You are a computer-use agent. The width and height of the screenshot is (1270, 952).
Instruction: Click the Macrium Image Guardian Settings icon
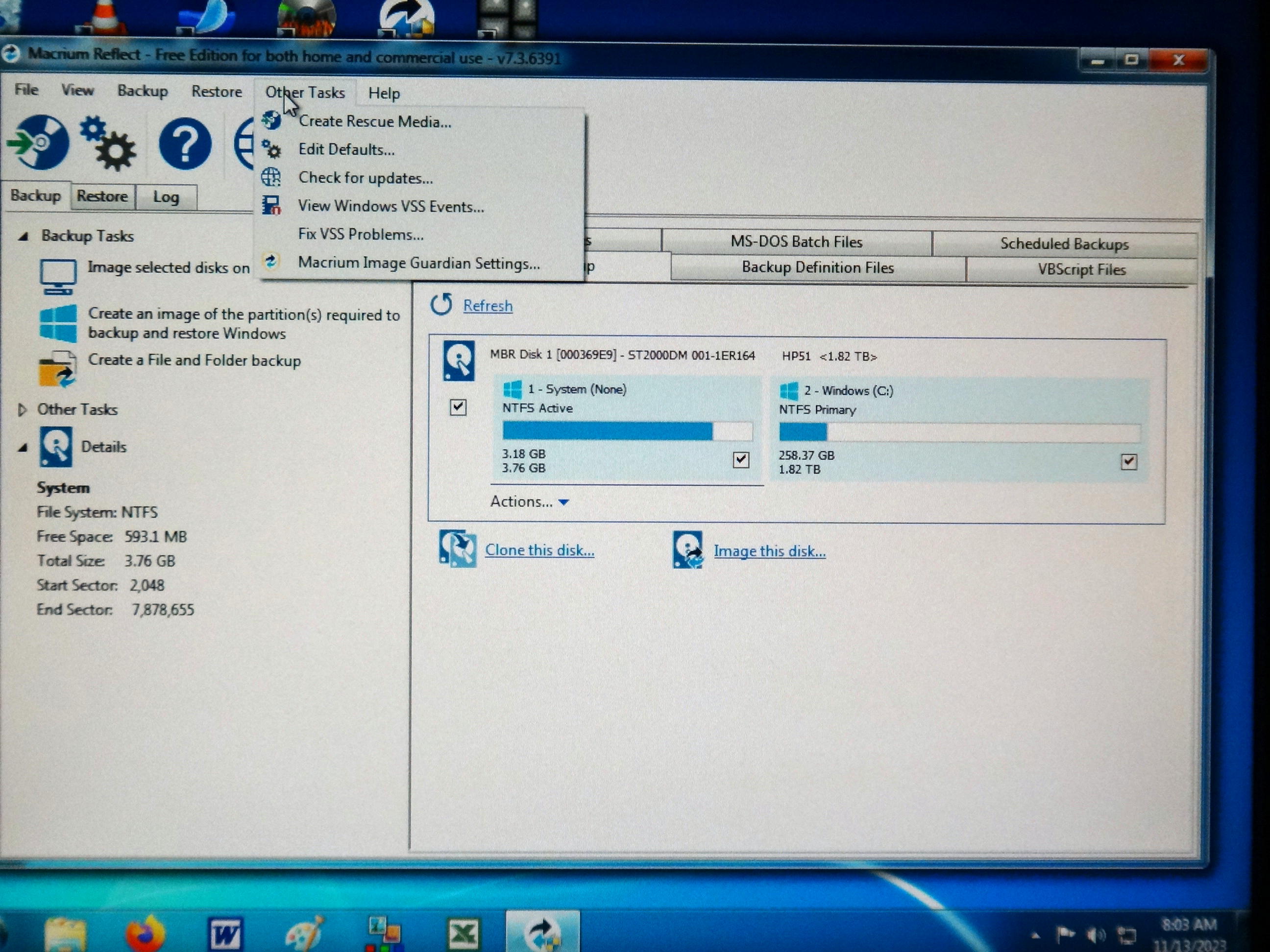coord(271,262)
